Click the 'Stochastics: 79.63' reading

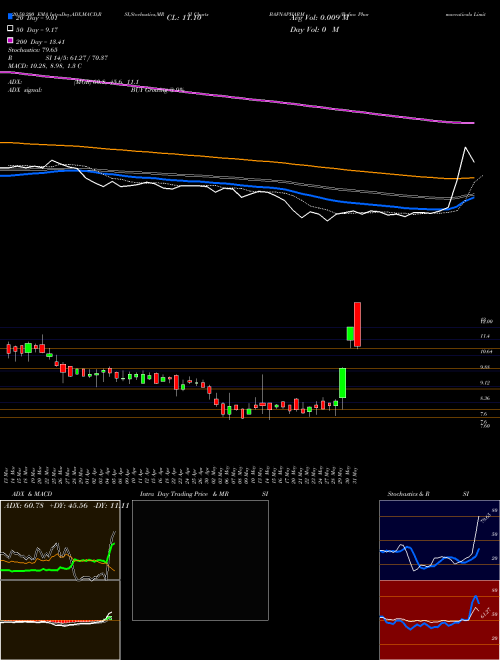pos(33,50)
